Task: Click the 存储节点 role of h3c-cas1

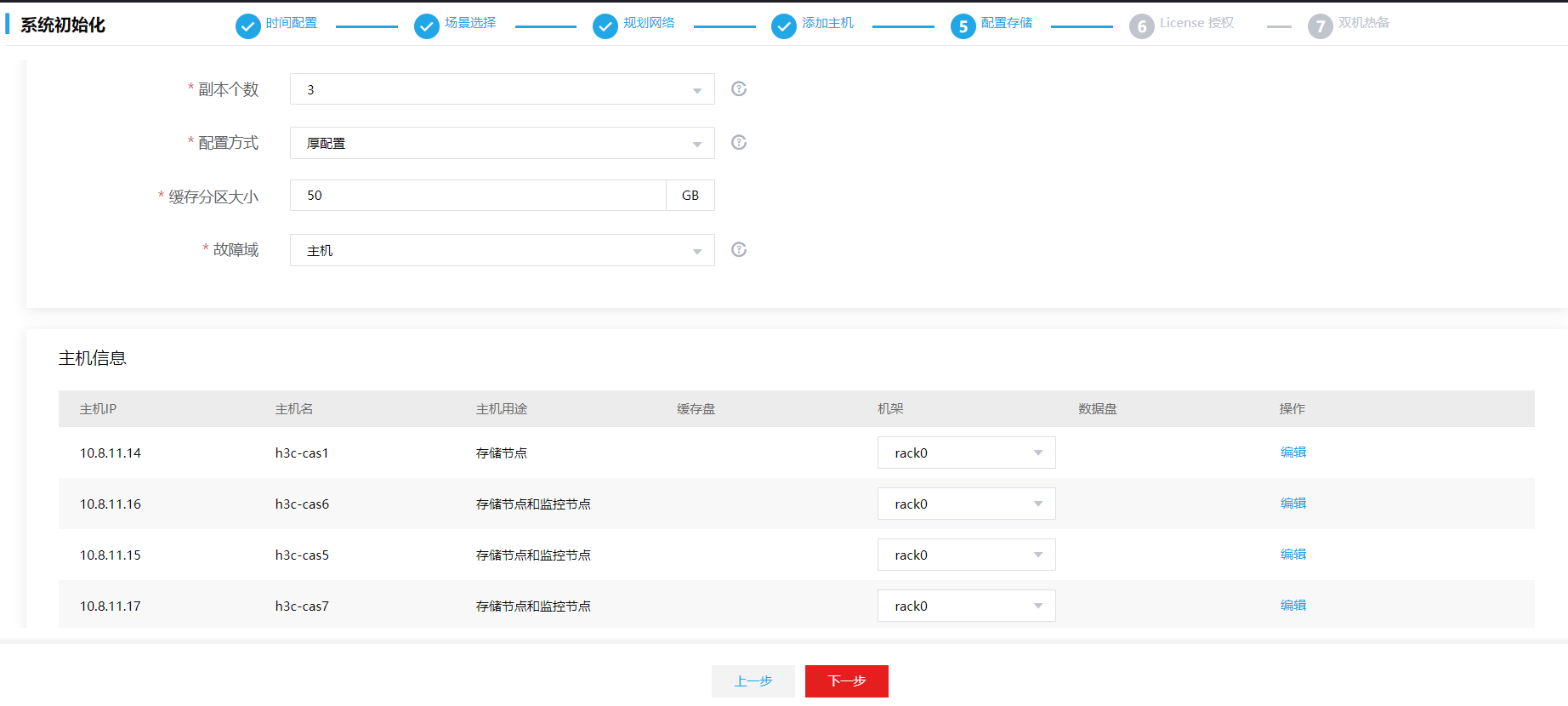Action: [x=502, y=453]
